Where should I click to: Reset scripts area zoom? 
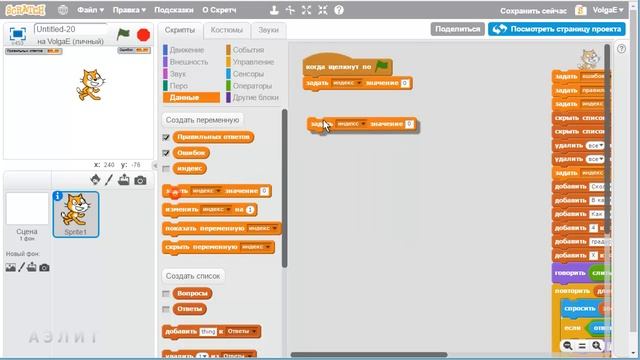coord(582,346)
